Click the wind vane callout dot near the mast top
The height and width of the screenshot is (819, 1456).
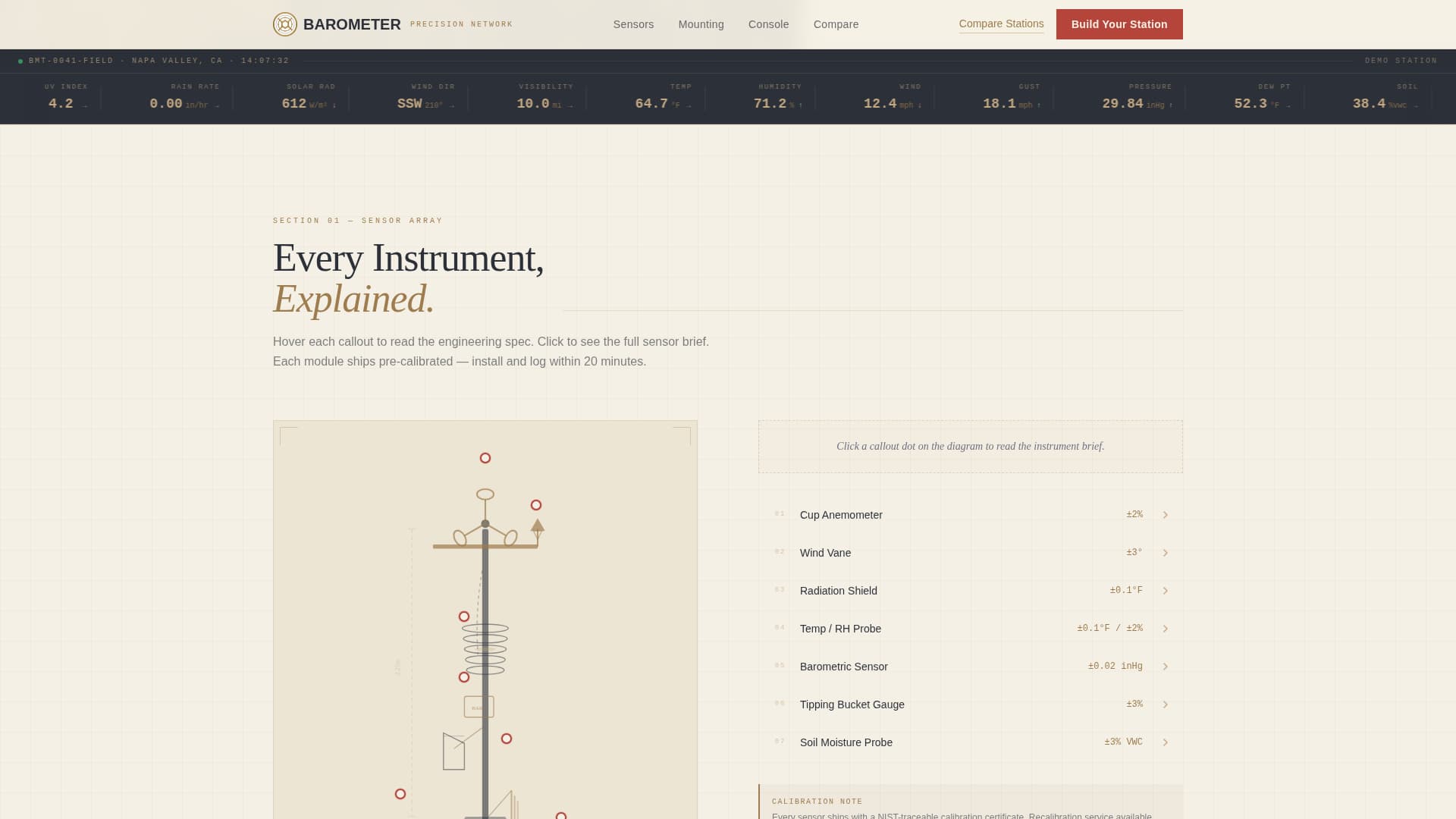536,504
